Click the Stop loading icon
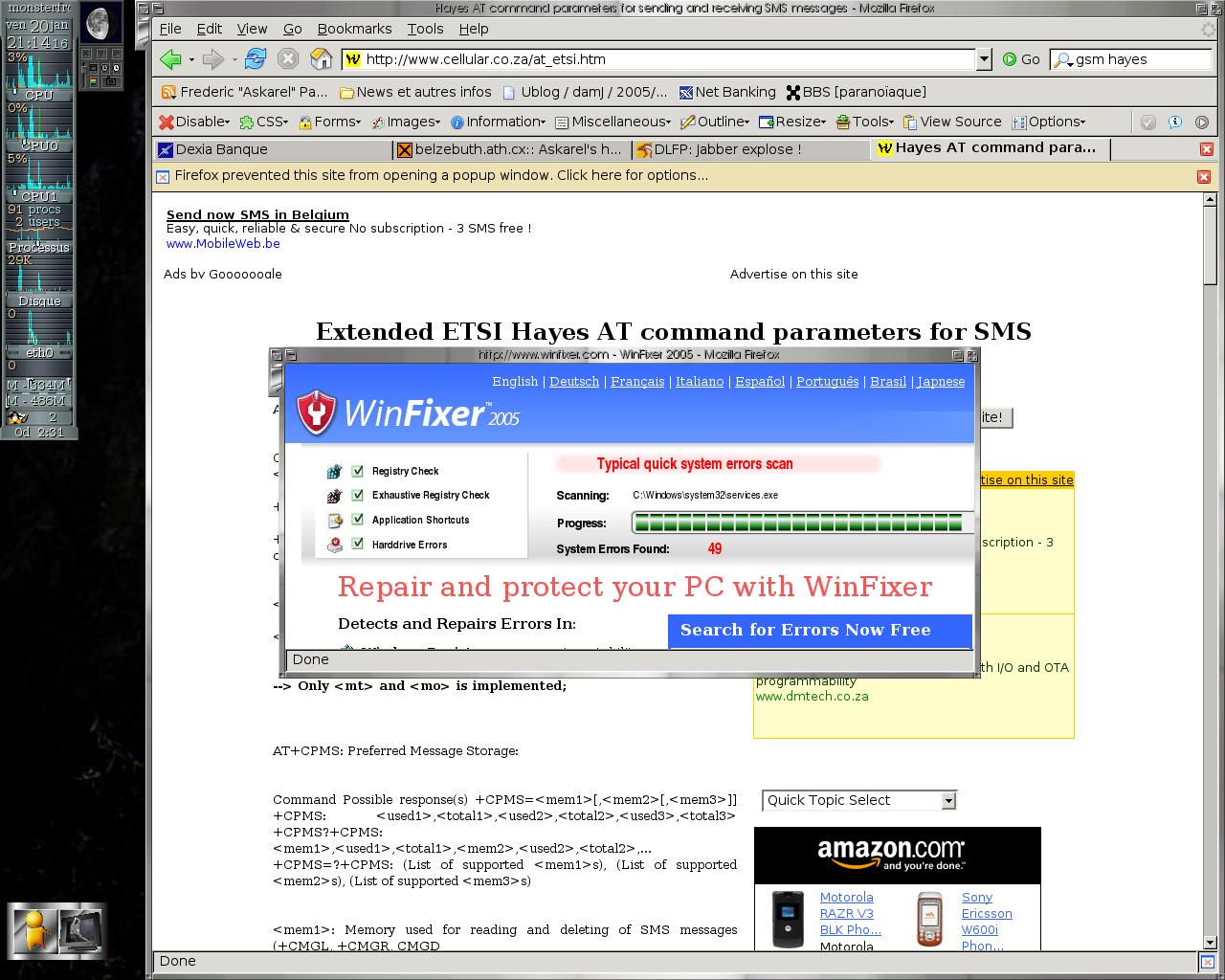The height and width of the screenshot is (980, 1225). click(x=288, y=59)
